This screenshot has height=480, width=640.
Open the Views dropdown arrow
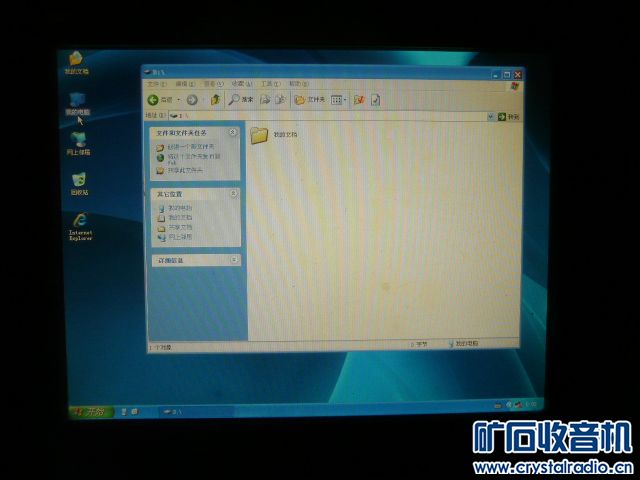tap(345, 100)
